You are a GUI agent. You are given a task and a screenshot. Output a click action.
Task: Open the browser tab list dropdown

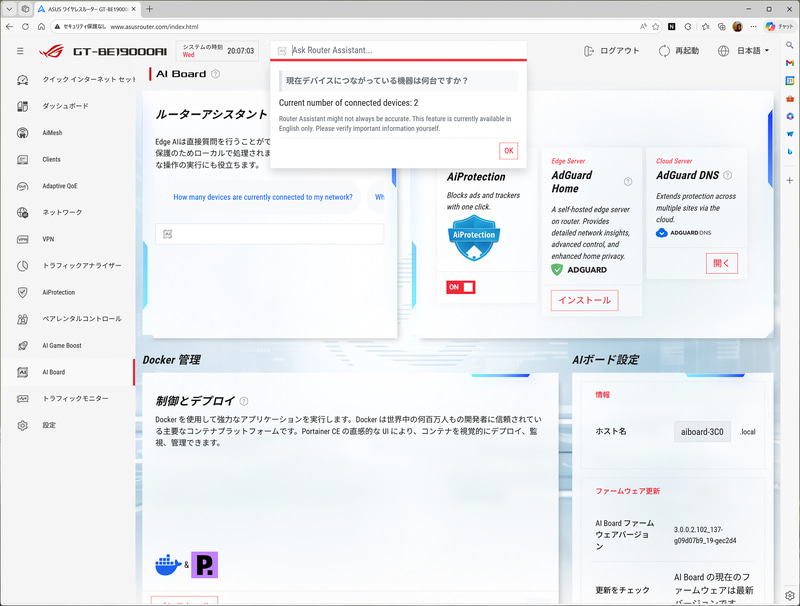tap(9, 9)
